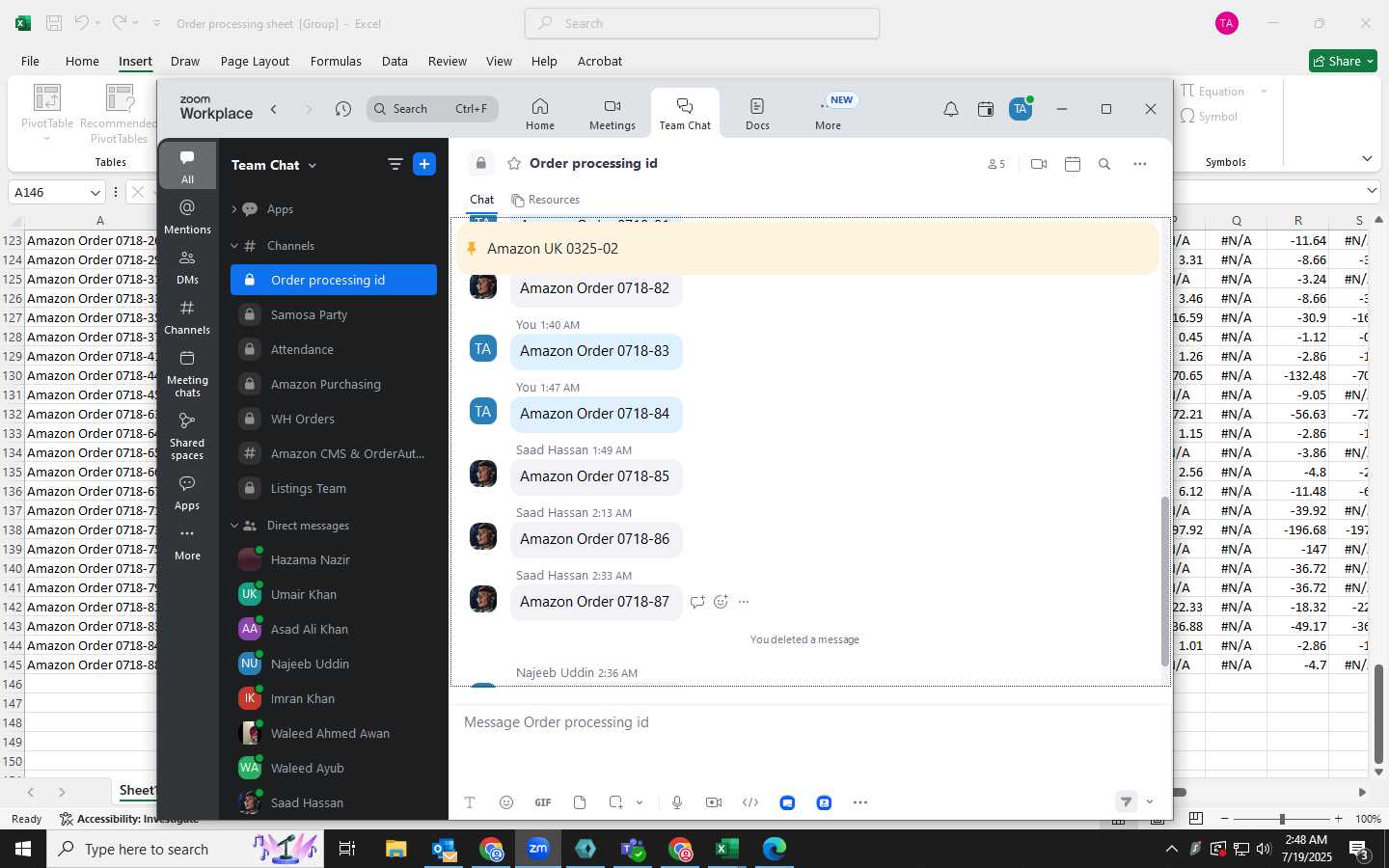Click the screenshot capture icon
The image size is (1389, 868).
[615, 802]
